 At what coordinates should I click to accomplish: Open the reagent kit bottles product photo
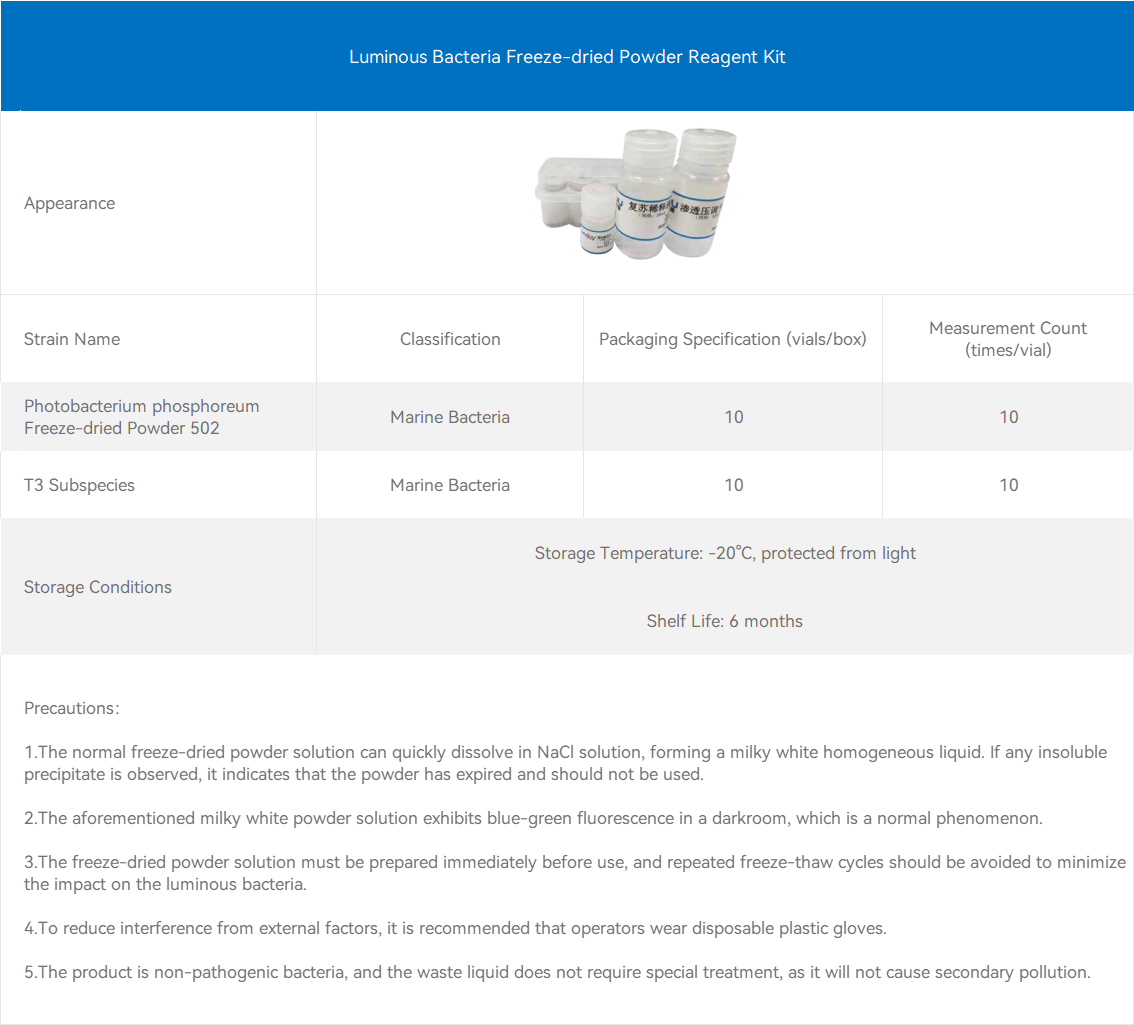tap(636, 193)
